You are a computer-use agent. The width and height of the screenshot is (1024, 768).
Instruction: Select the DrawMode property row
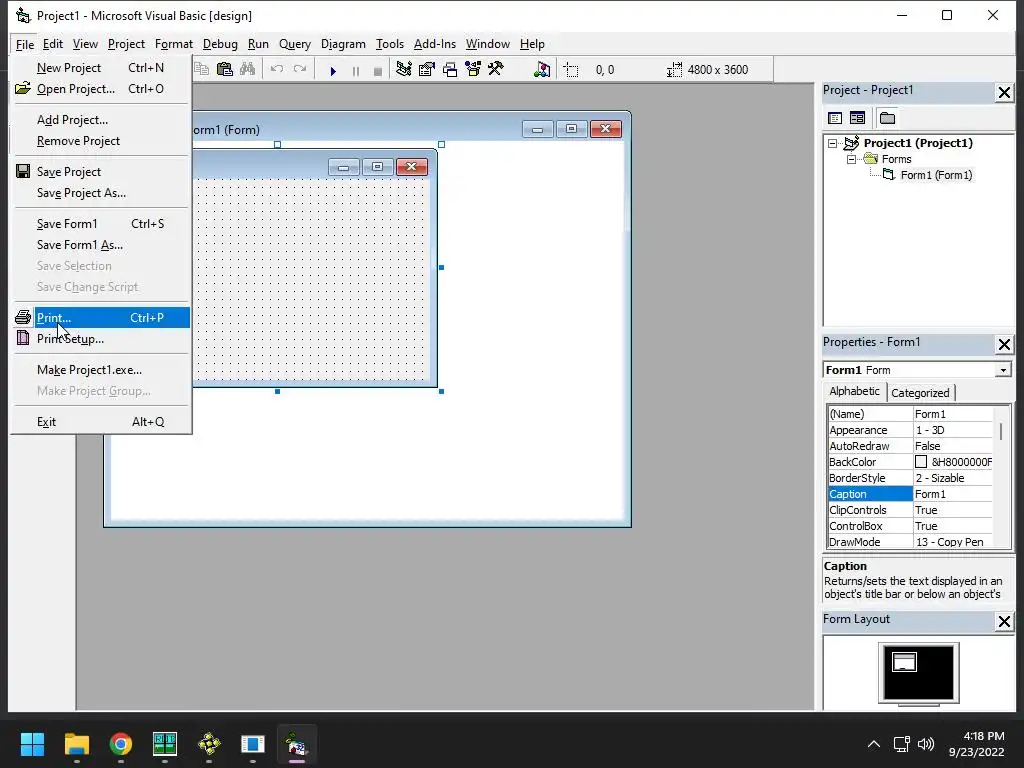(910, 542)
